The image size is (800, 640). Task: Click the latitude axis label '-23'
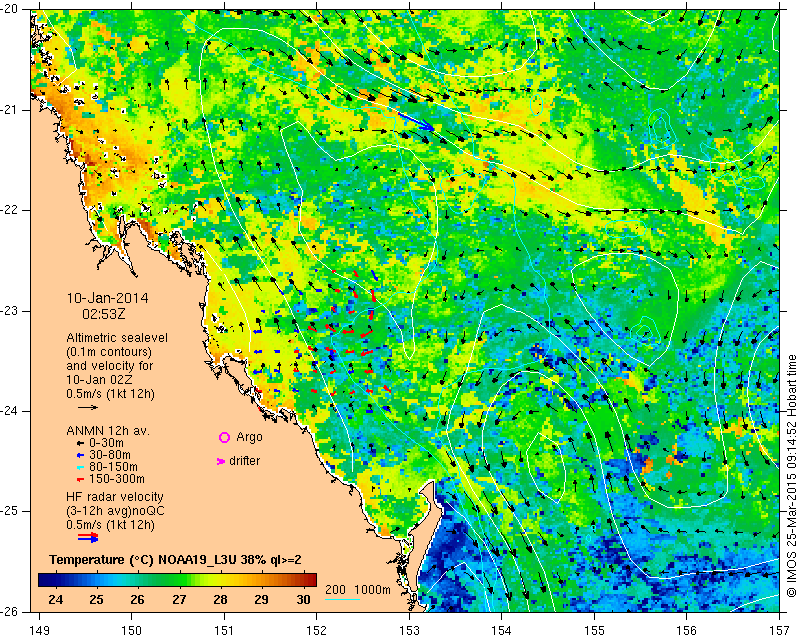pyautogui.click(x=10, y=311)
